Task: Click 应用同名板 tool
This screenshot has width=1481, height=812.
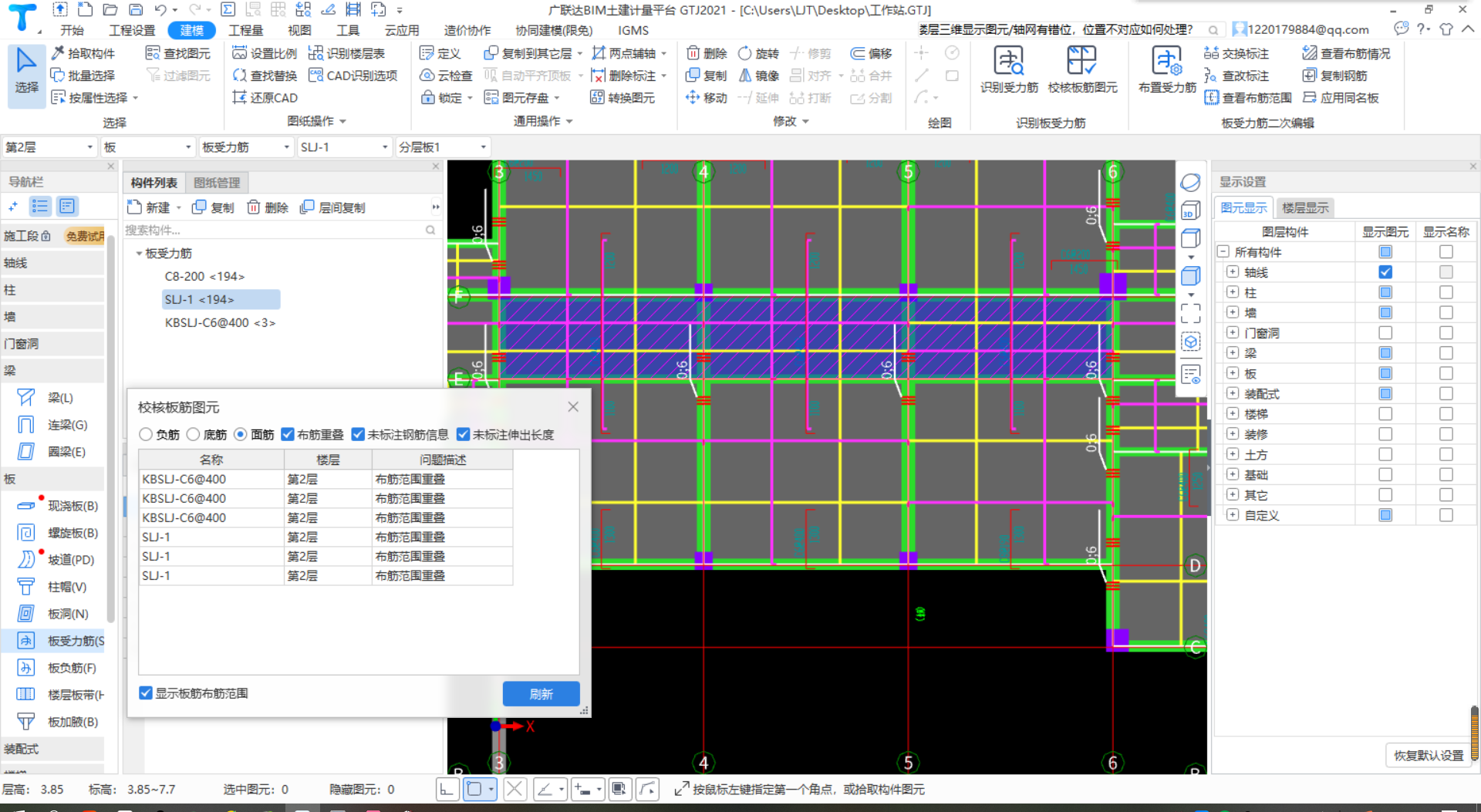Action: pyautogui.click(x=1341, y=98)
